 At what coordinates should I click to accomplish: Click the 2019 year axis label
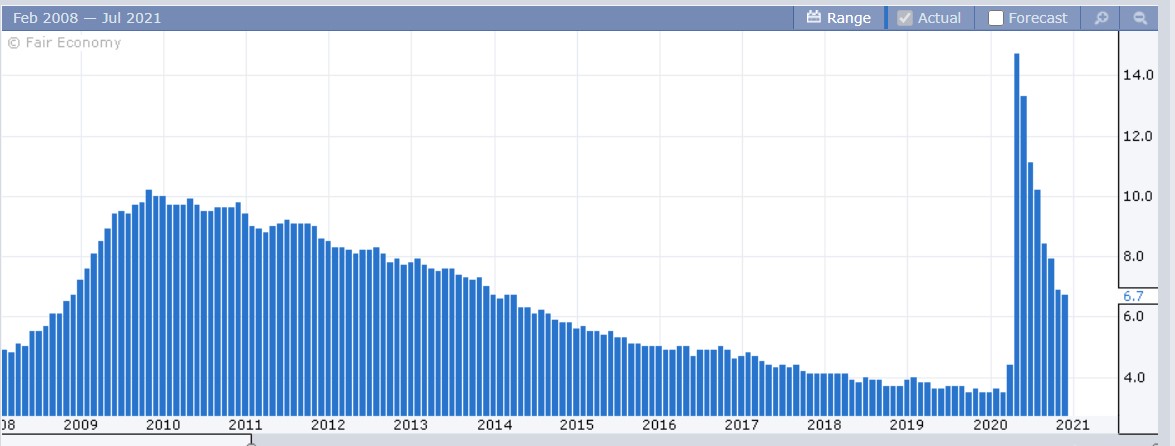coord(907,425)
